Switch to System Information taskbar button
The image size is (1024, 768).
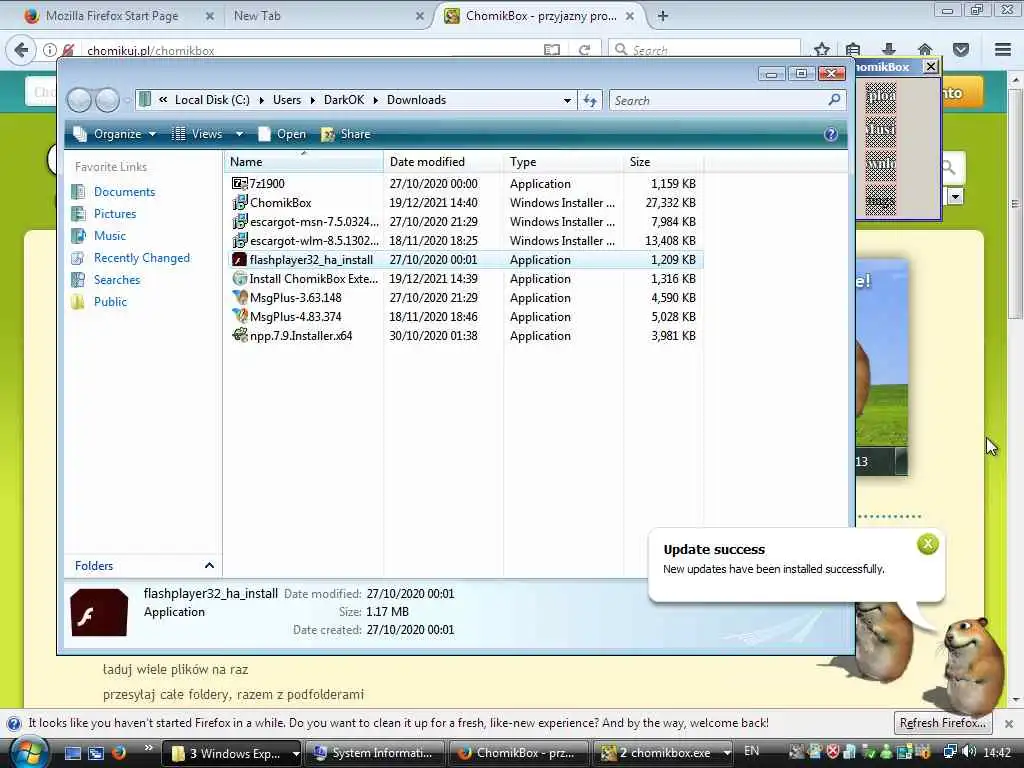pos(375,753)
